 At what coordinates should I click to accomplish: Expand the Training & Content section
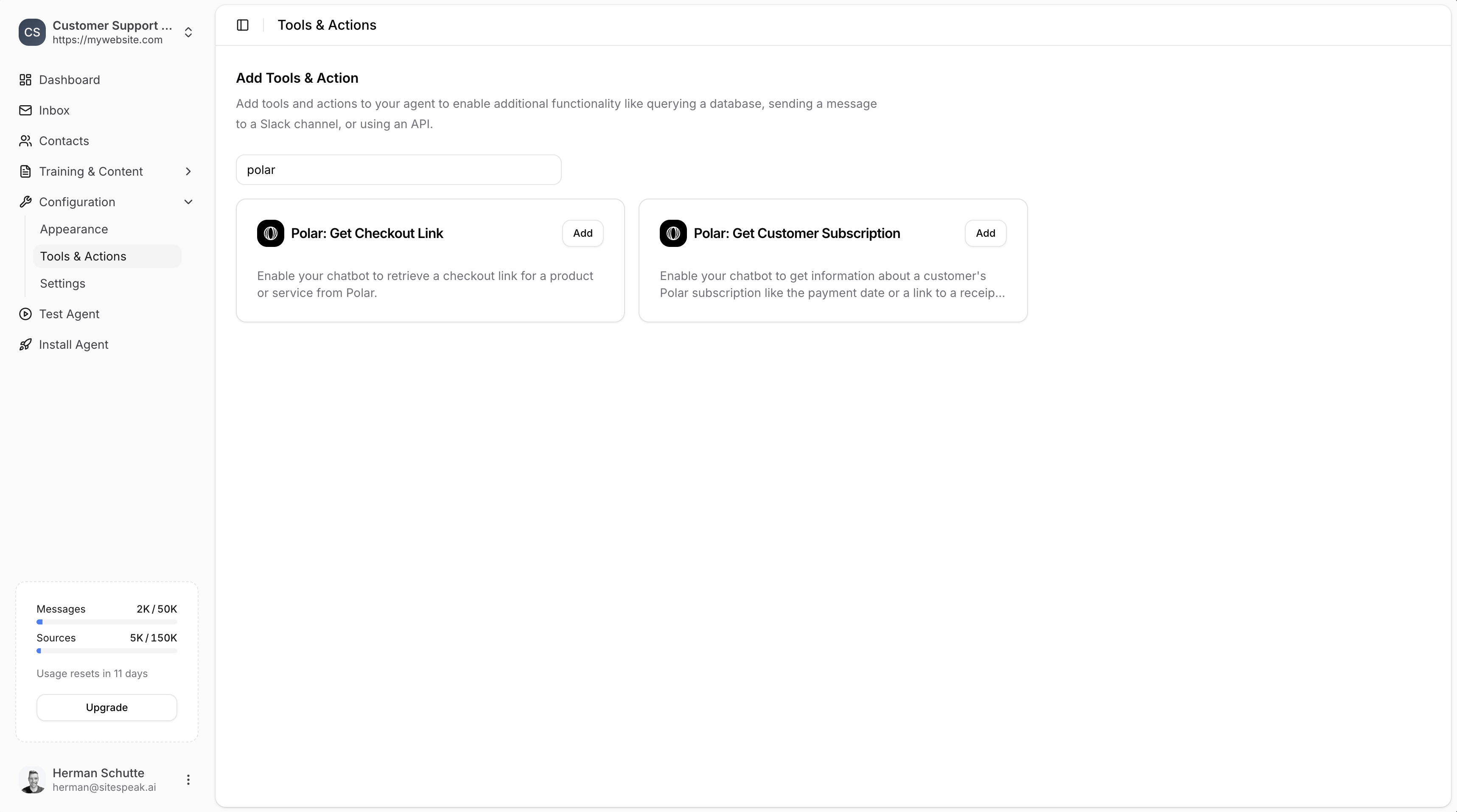click(x=188, y=171)
